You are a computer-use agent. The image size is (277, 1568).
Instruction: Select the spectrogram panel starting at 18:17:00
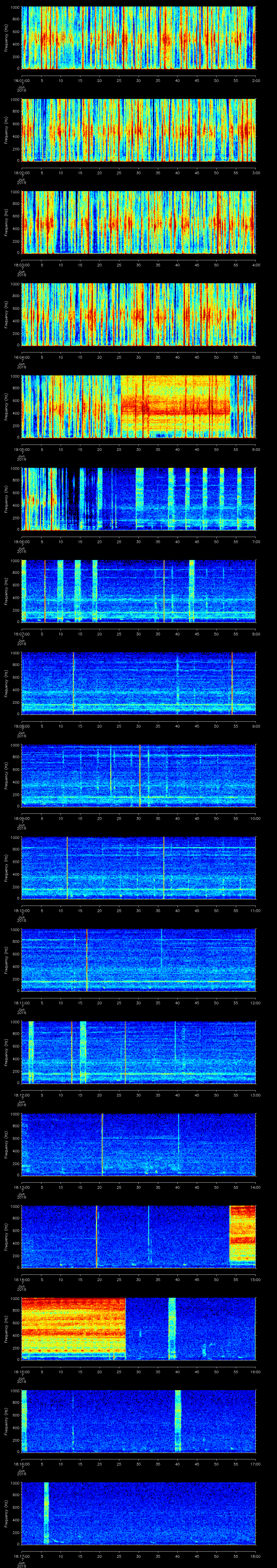[138, 1513]
